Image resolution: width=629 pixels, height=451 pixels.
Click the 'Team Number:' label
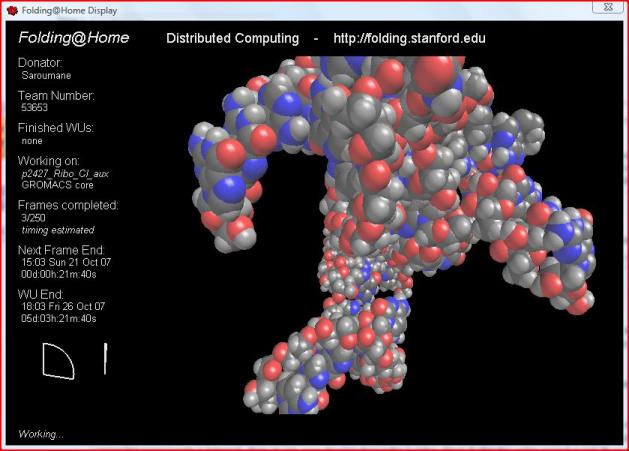(x=56, y=95)
